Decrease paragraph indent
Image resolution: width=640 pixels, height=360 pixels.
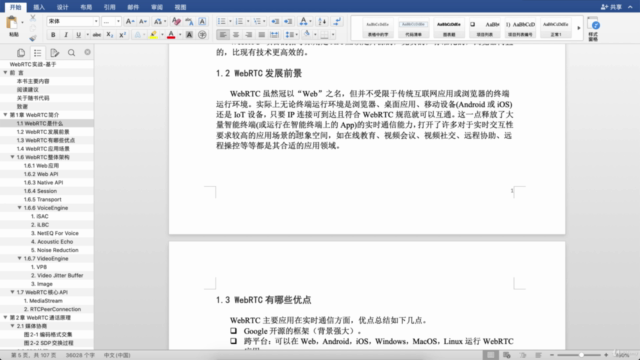tap(275, 21)
